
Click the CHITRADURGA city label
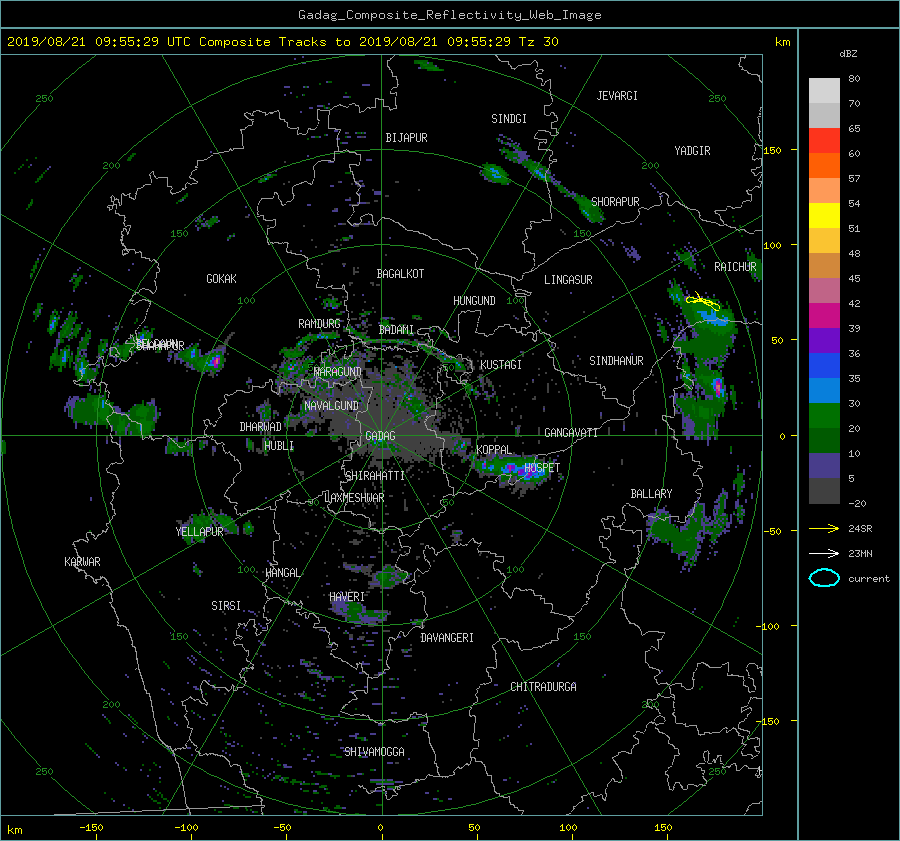(x=543, y=687)
